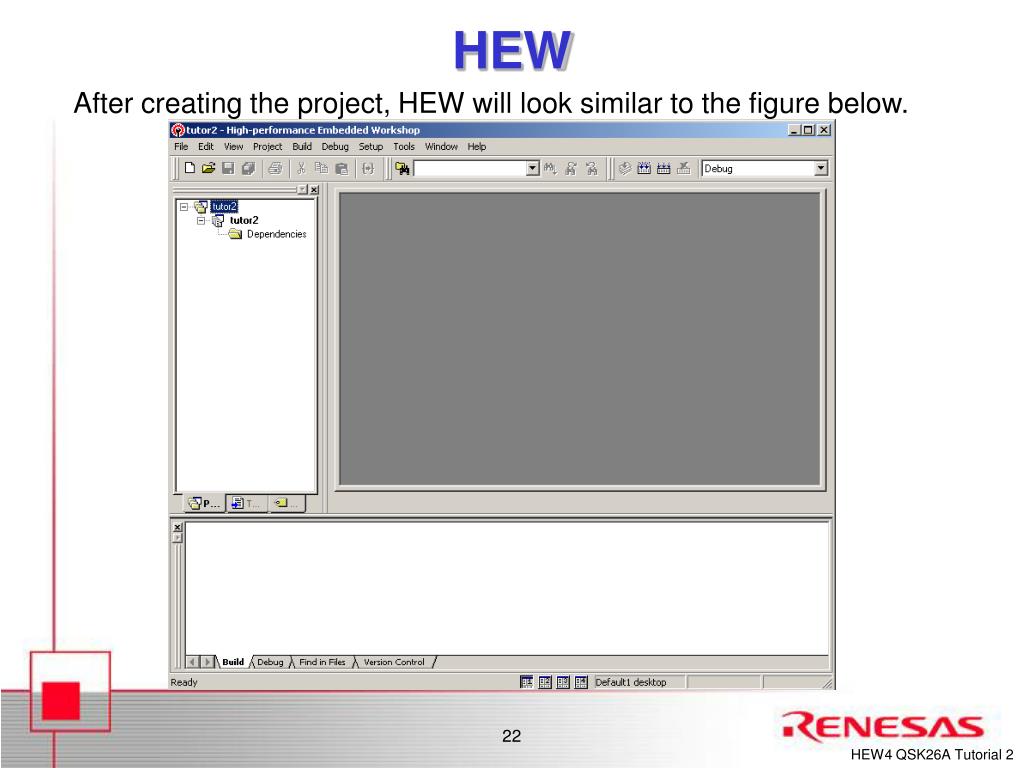
Task: Open the Build menu
Action: 302,147
